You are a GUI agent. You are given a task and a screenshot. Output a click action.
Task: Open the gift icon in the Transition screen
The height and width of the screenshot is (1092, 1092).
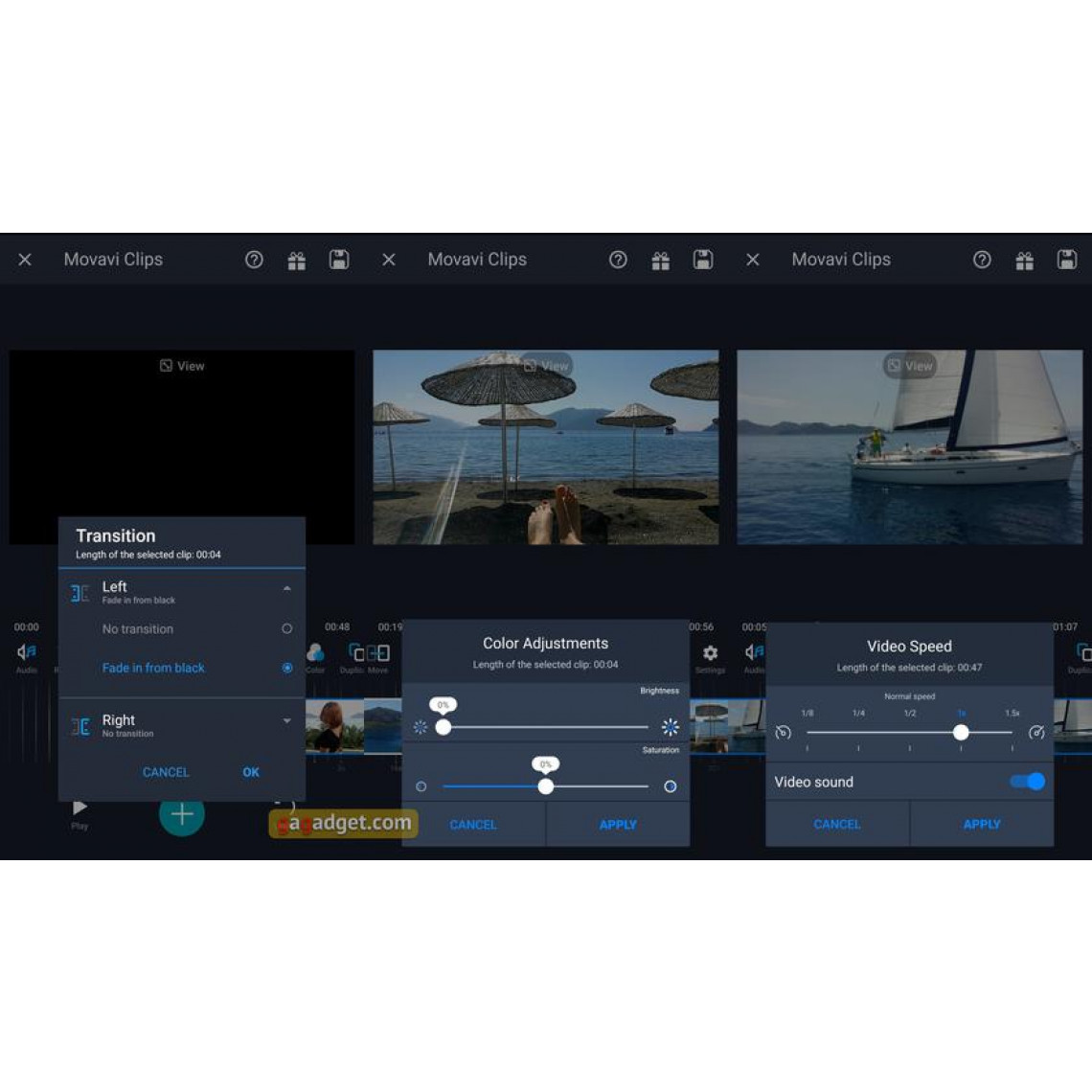(297, 261)
